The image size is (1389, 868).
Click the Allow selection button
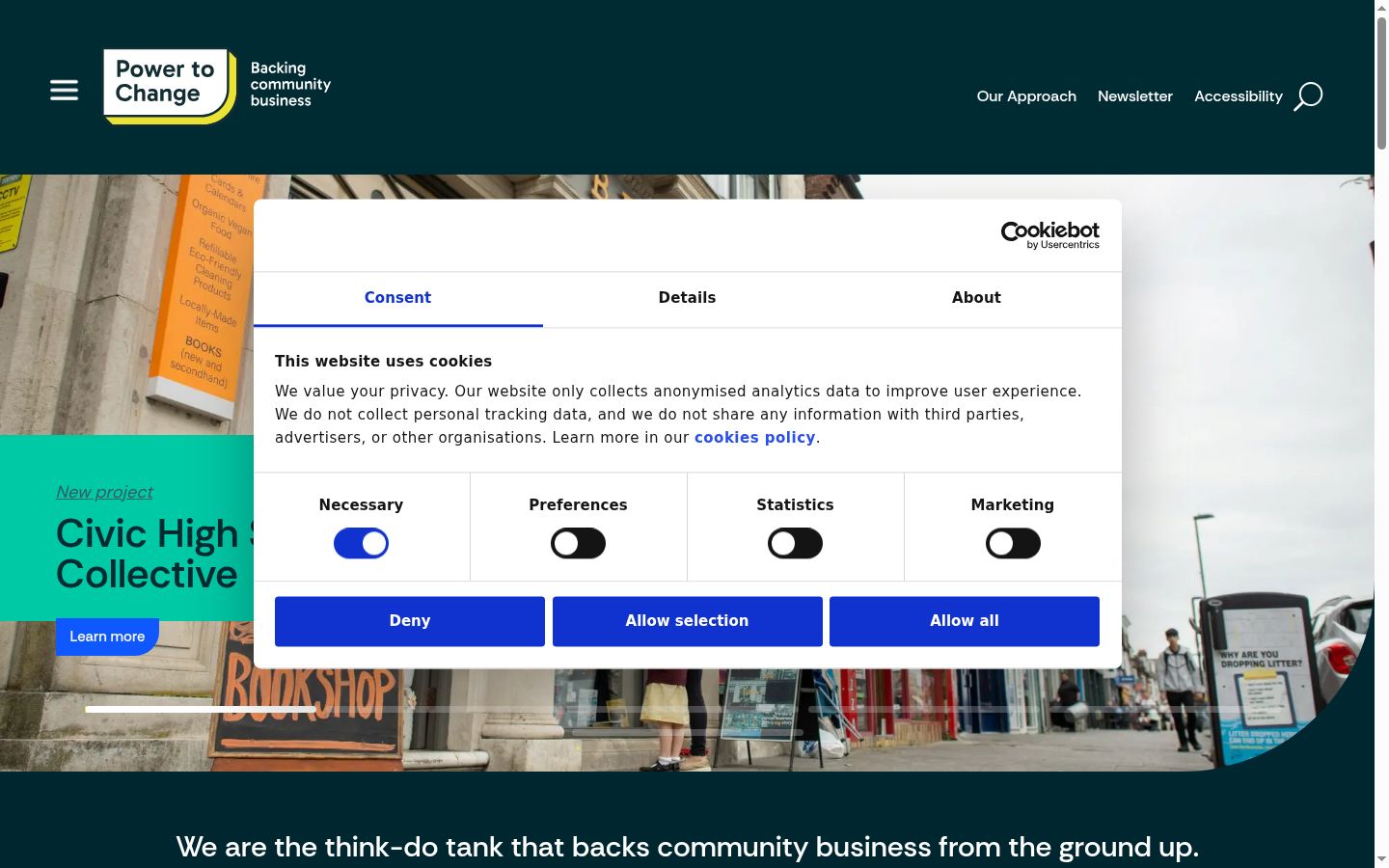[687, 621]
